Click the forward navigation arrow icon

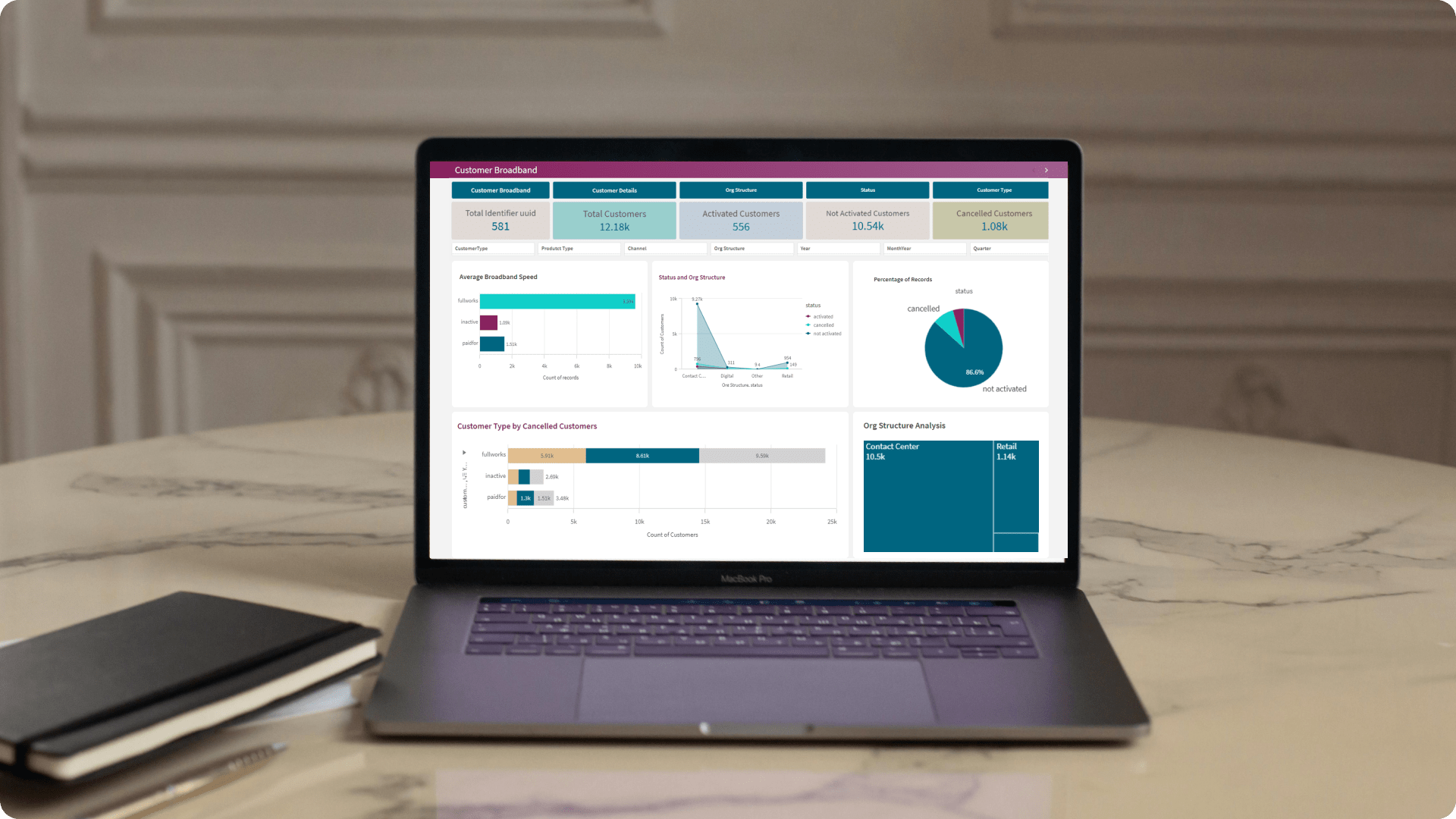coord(1047,169)
